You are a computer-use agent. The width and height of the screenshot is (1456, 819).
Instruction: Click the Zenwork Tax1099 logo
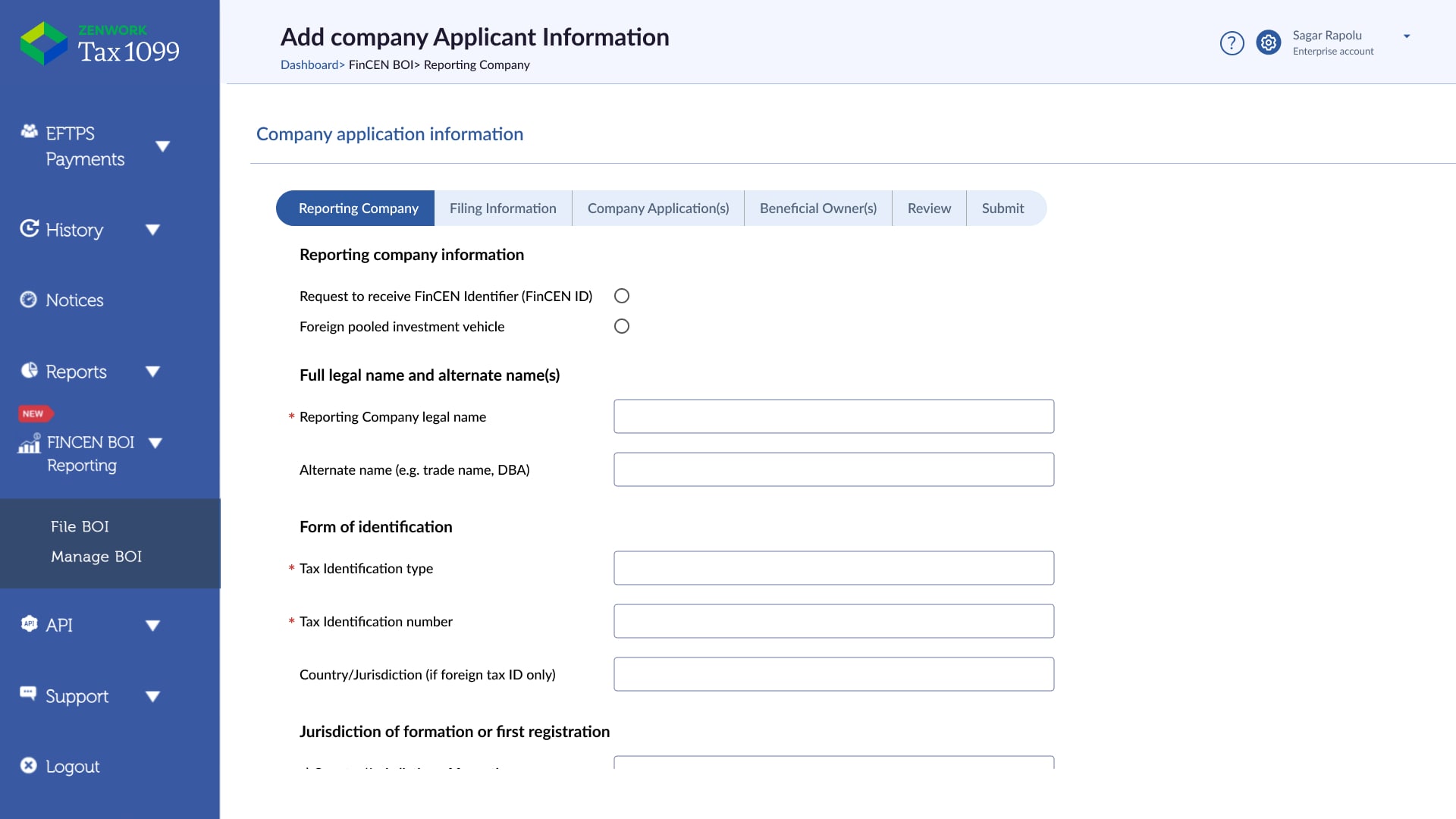99,43
